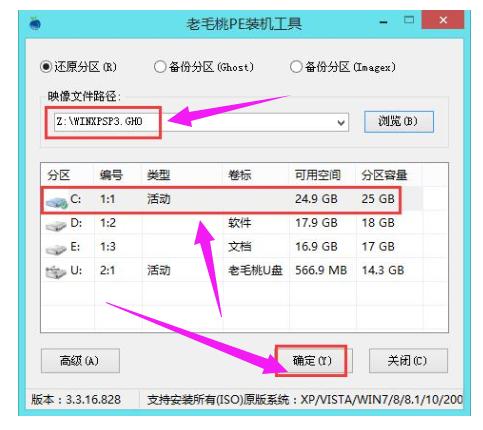Screen dimensions: 483x430
Task: Close window with red X button
Action: (443, 20)
